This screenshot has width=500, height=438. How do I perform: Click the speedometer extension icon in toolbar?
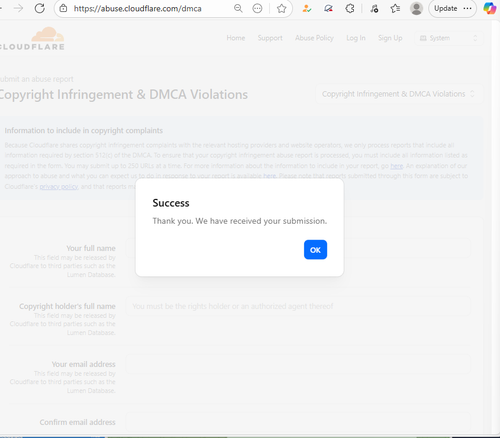(328, 9)
